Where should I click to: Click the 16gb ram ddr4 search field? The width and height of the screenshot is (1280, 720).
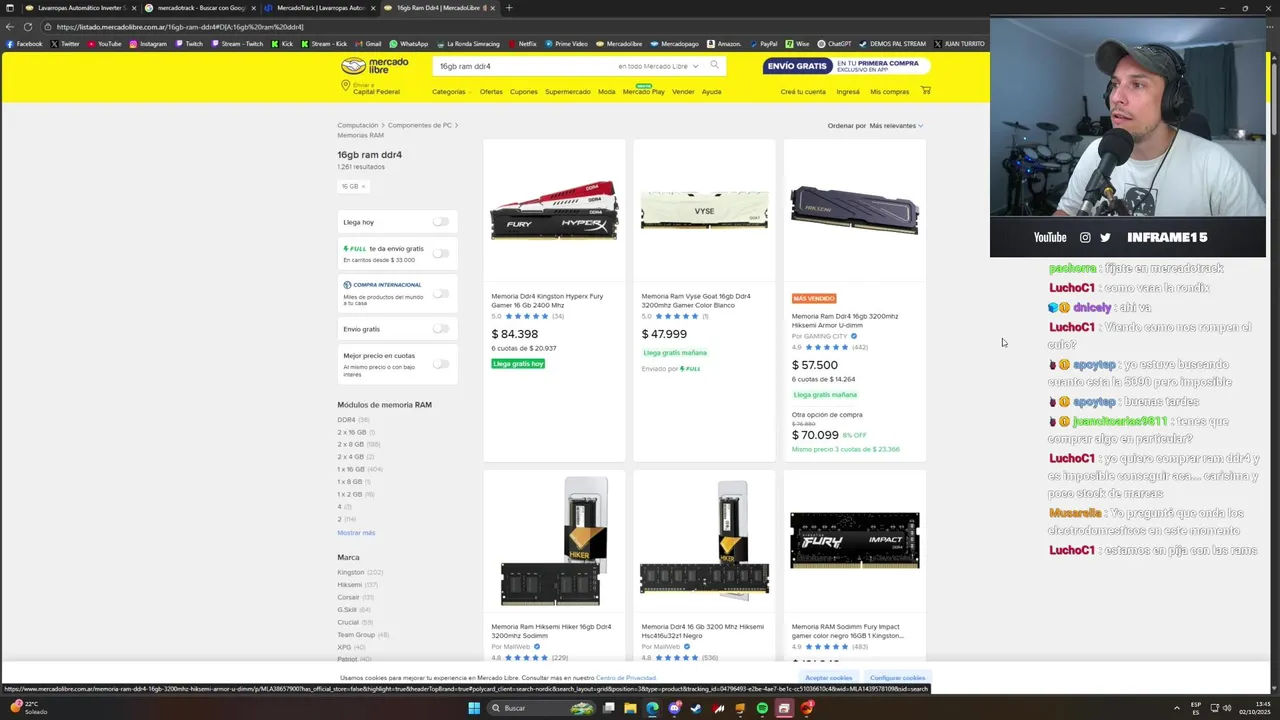(x=525, y=66)
